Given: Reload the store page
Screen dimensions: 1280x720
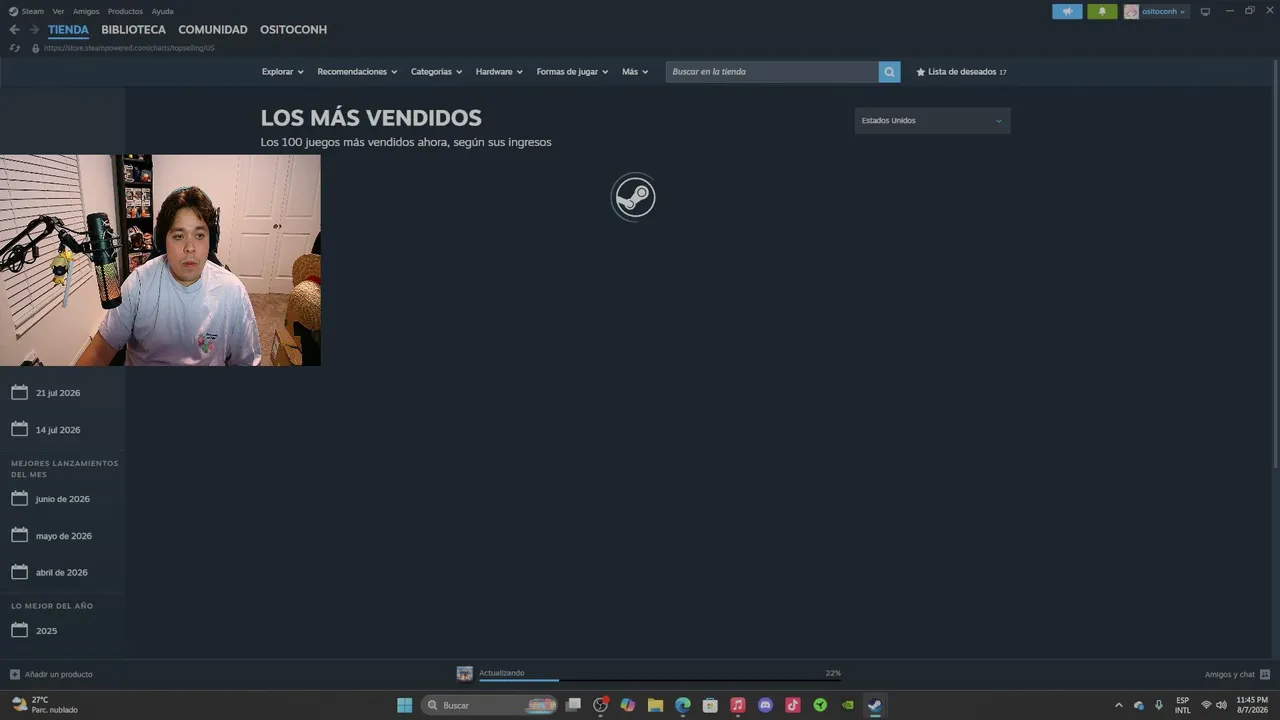Looking at the screenshot, I should coord(14,48).
